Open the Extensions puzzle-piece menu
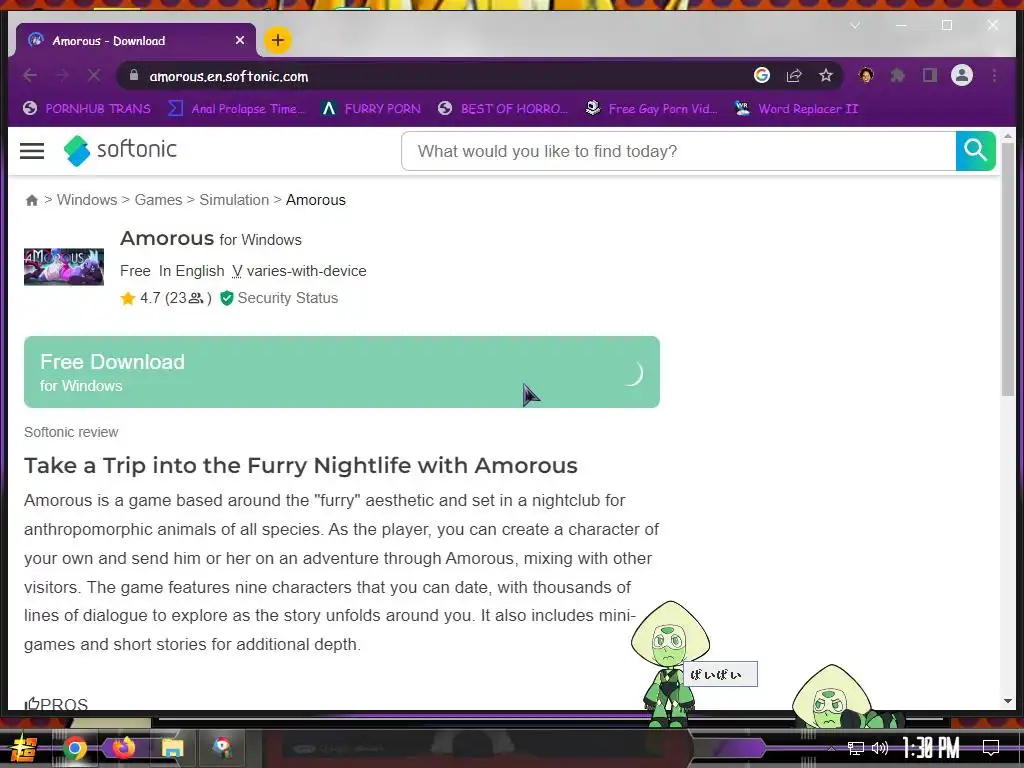Viewport: 1024px width, 768px height. 898,76
